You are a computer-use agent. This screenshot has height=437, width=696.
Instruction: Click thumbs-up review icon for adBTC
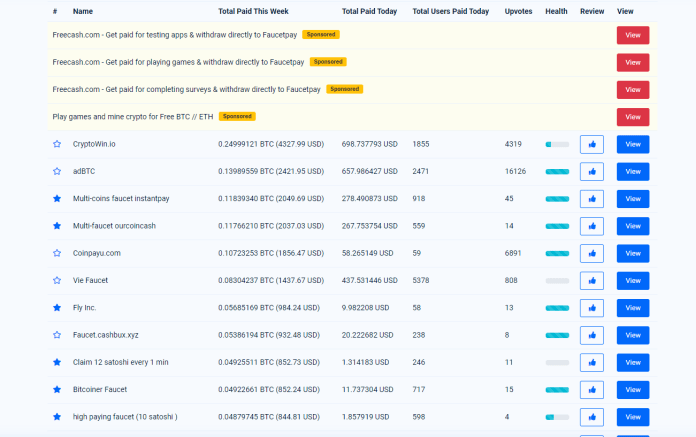tap(591, 171)
